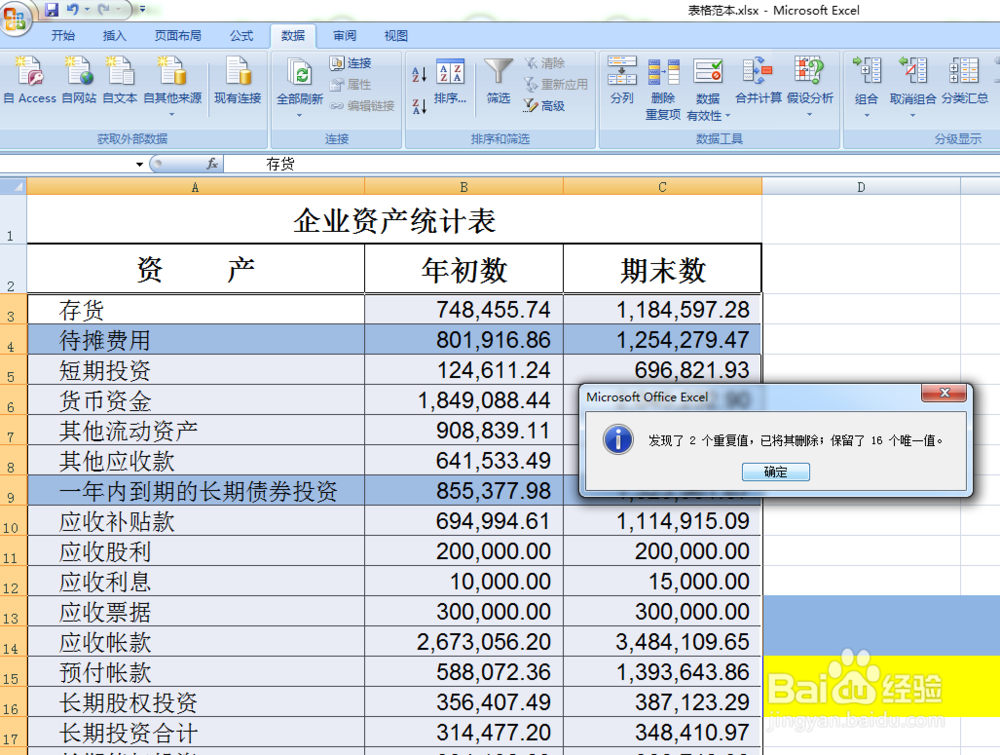Click the Office button logo
1000x755 pixels.
(14, 17)
